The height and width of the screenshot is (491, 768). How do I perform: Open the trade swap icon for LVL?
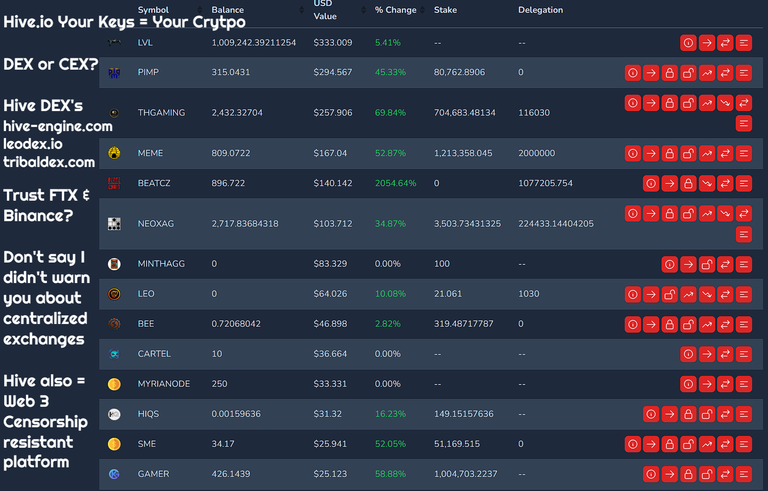pyautogui.click(x=725, y=43)
